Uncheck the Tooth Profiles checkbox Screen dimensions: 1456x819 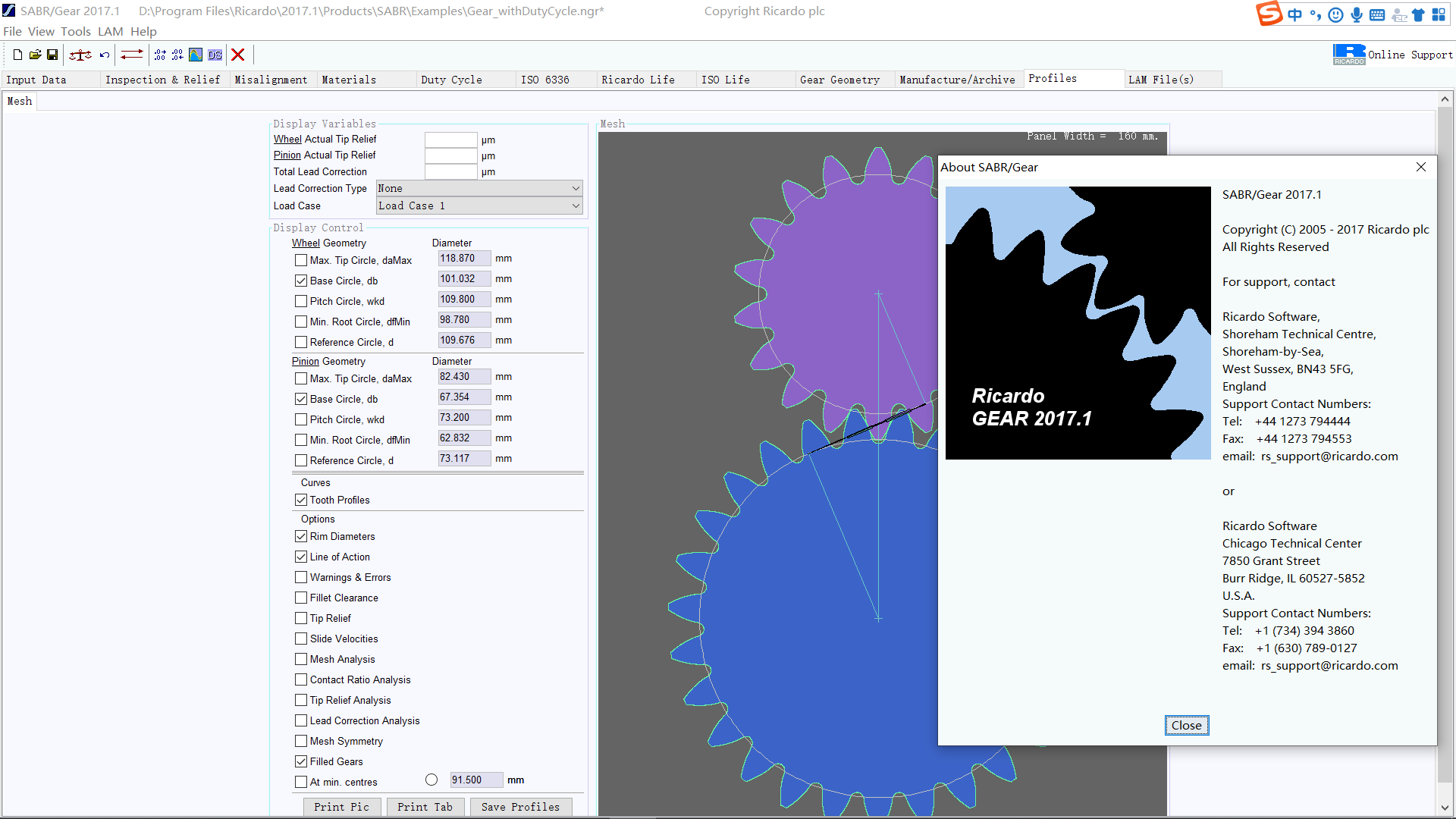[301, 500]
